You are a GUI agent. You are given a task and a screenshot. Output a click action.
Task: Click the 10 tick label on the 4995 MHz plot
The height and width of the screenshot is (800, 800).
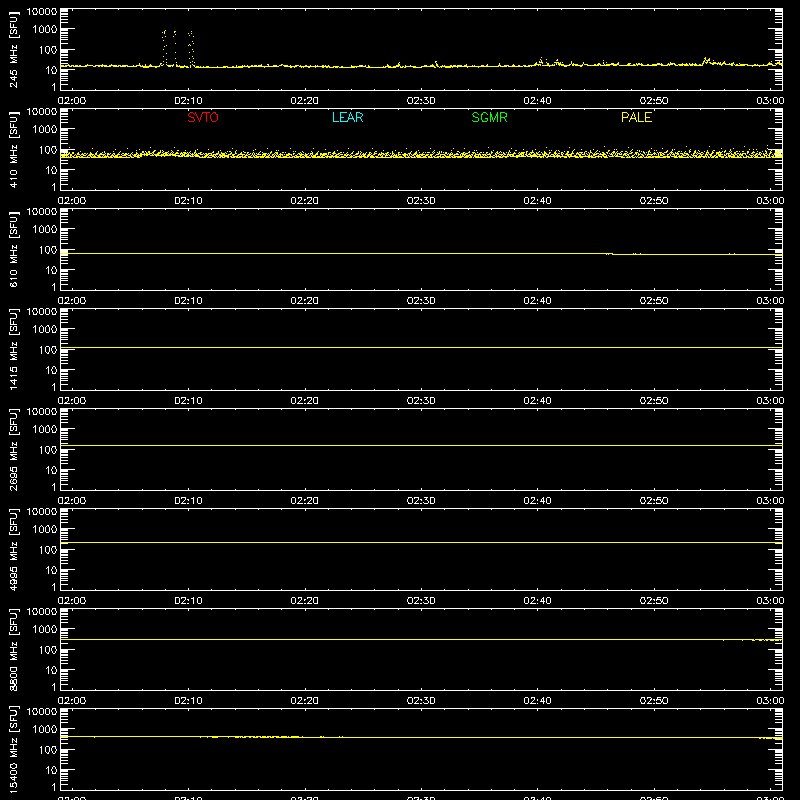coord(51,570)
